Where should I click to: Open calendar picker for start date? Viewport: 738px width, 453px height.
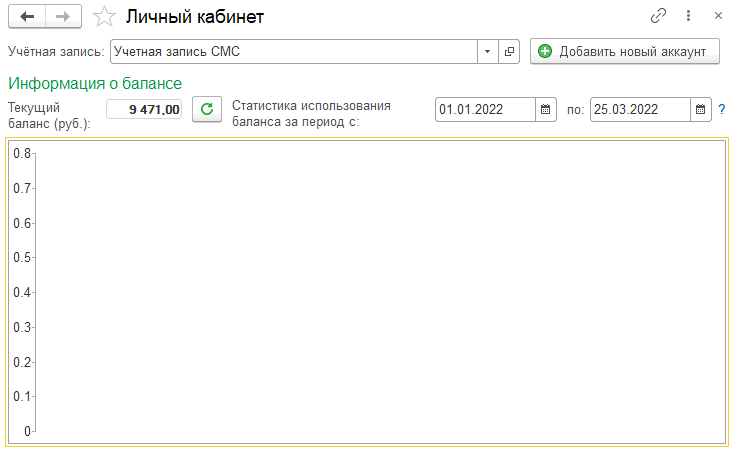point(545,109)
